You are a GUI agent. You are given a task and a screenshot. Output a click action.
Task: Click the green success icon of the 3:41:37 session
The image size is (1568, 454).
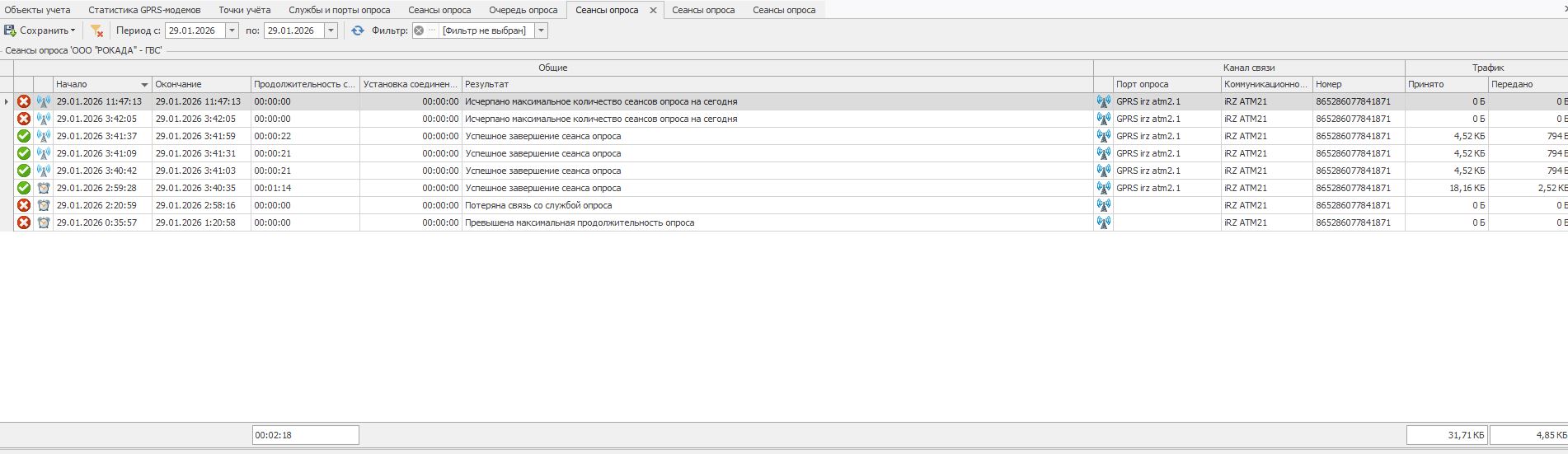(x=24, y=136)
